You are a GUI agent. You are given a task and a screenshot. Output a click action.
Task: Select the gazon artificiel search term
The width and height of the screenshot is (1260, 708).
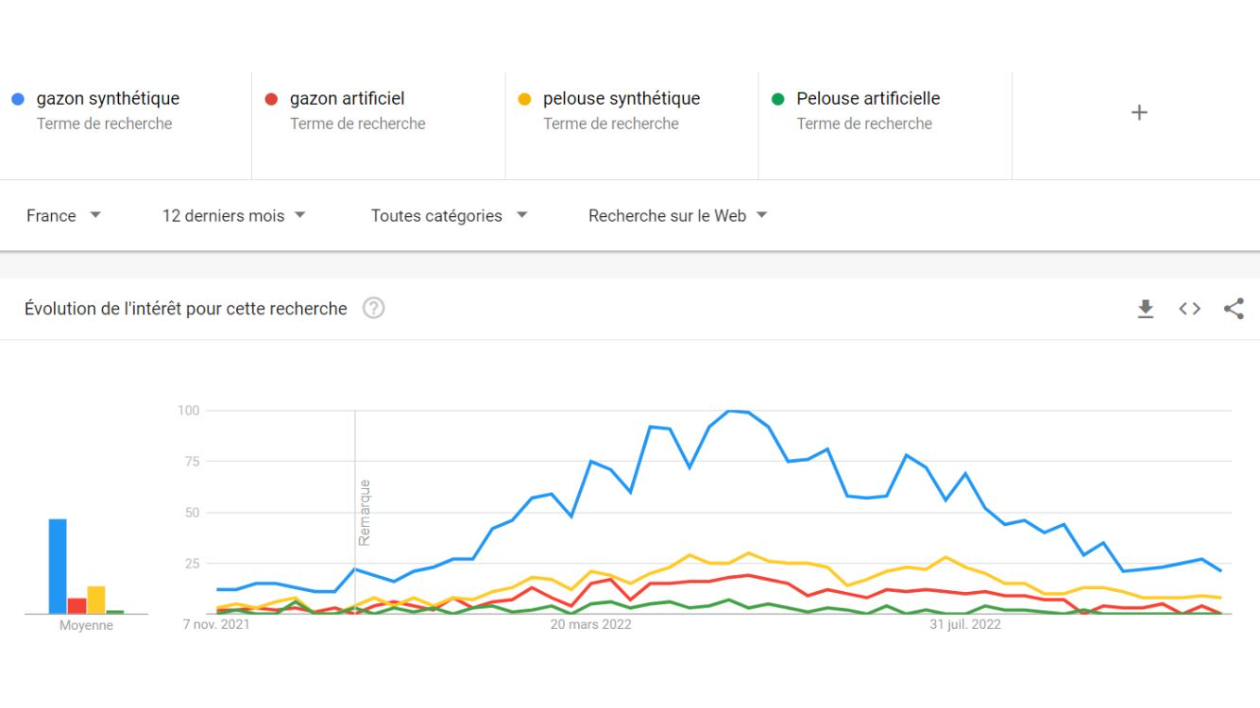tap(347, 99)
